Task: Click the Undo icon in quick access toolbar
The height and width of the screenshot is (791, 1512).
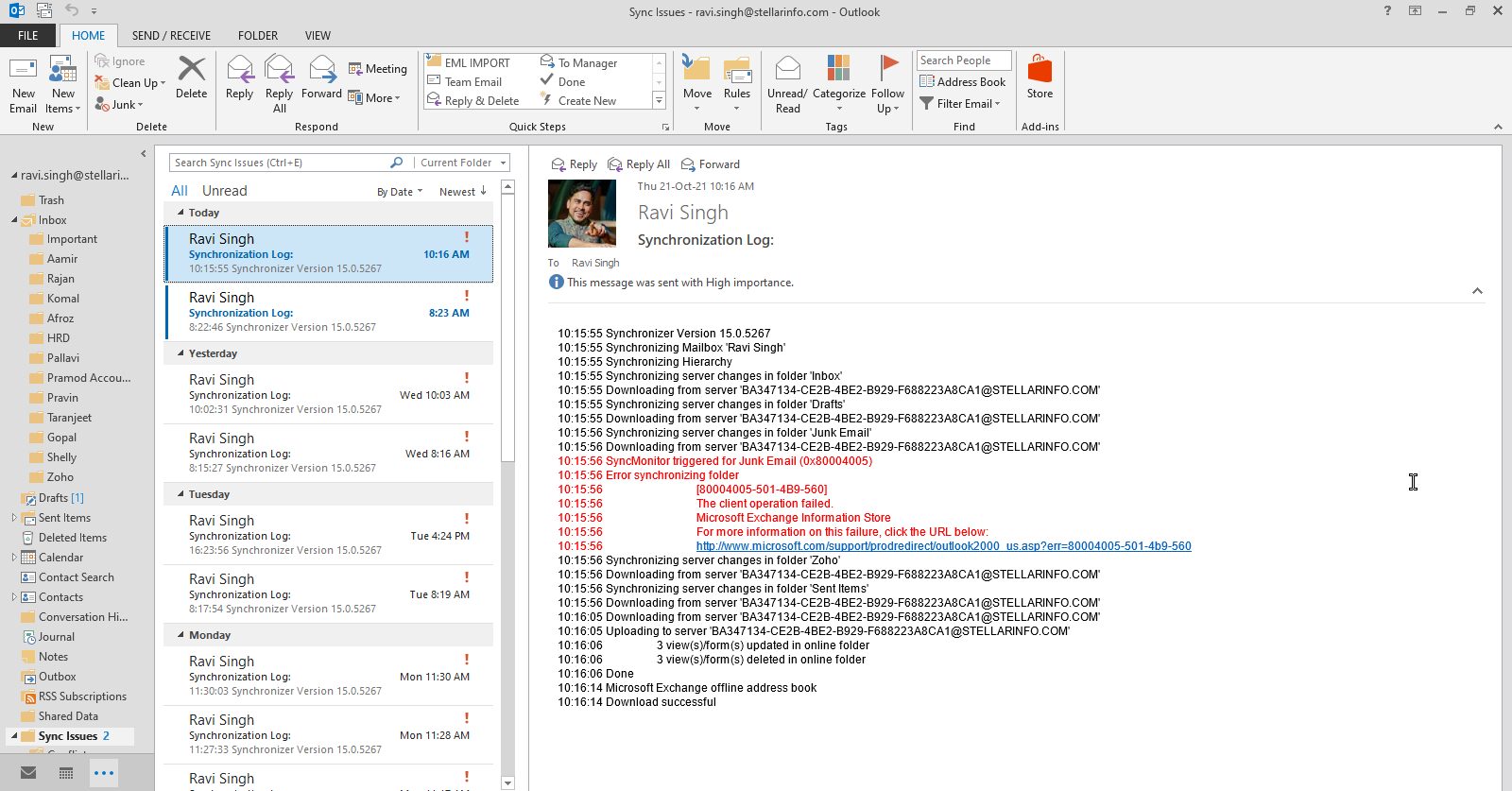Action: [x=72, y=10]
